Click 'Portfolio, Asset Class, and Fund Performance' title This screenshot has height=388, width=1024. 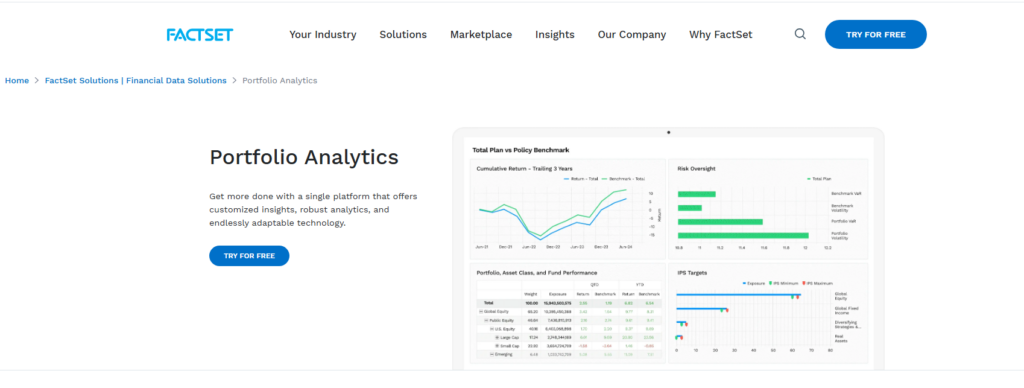pyautogui.click(x=537, y=273)
